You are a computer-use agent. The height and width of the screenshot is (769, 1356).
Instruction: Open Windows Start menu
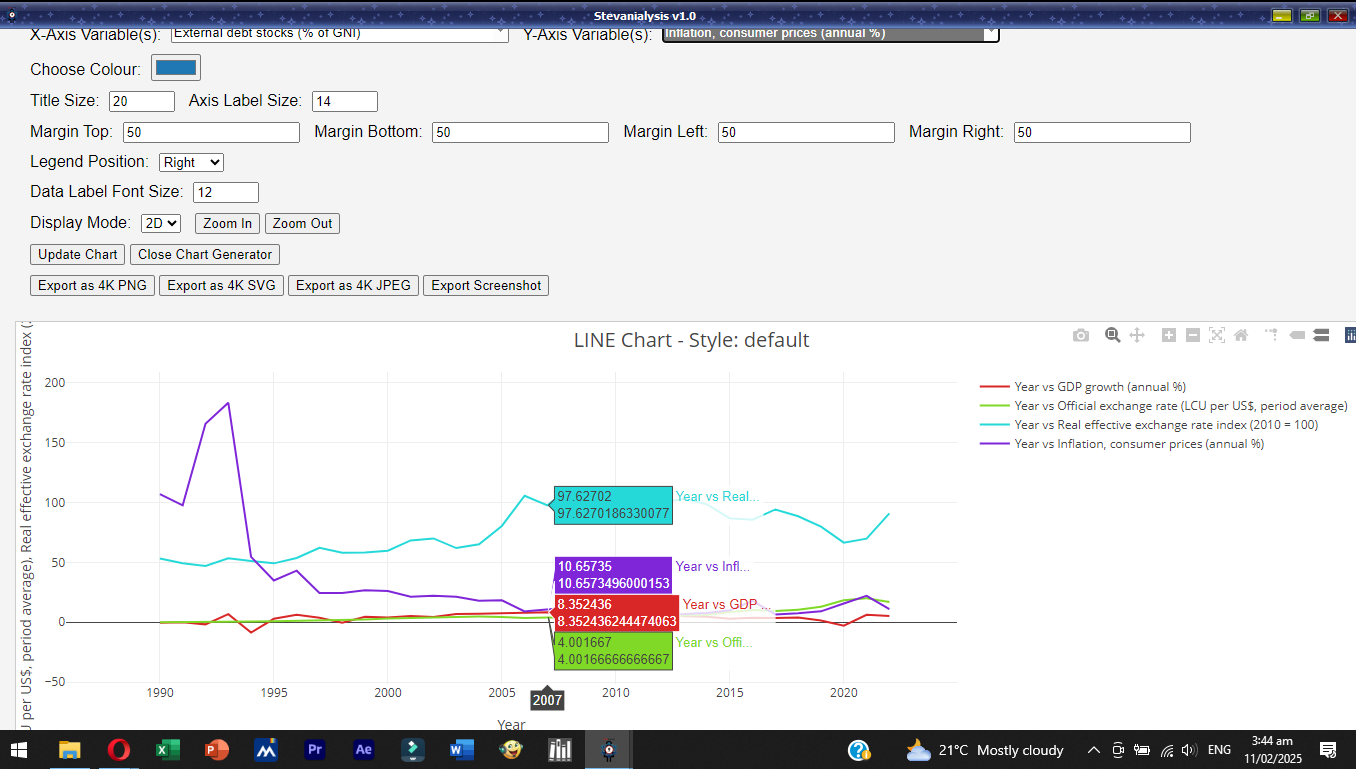[20, 749]
